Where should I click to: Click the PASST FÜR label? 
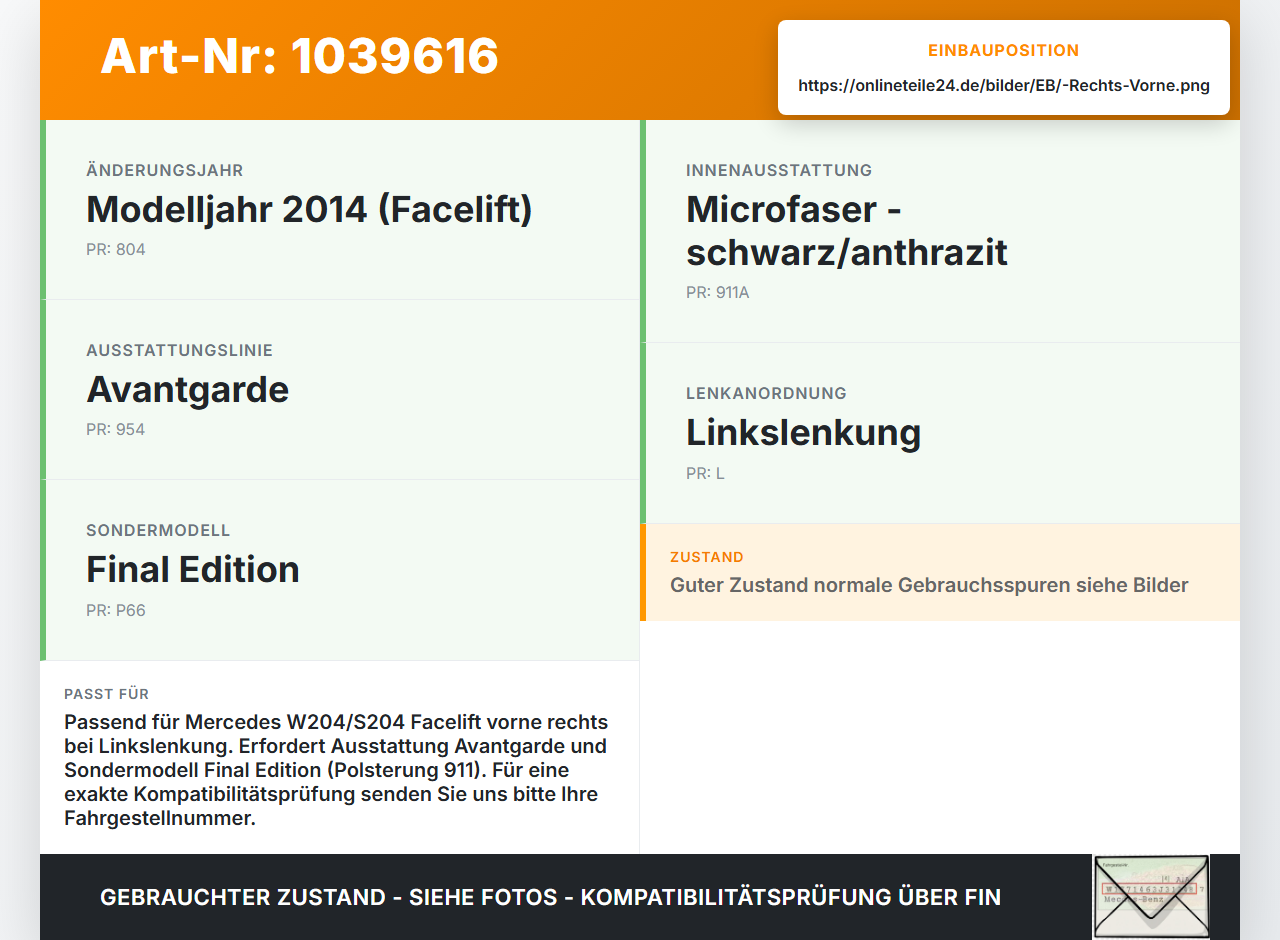107,694
